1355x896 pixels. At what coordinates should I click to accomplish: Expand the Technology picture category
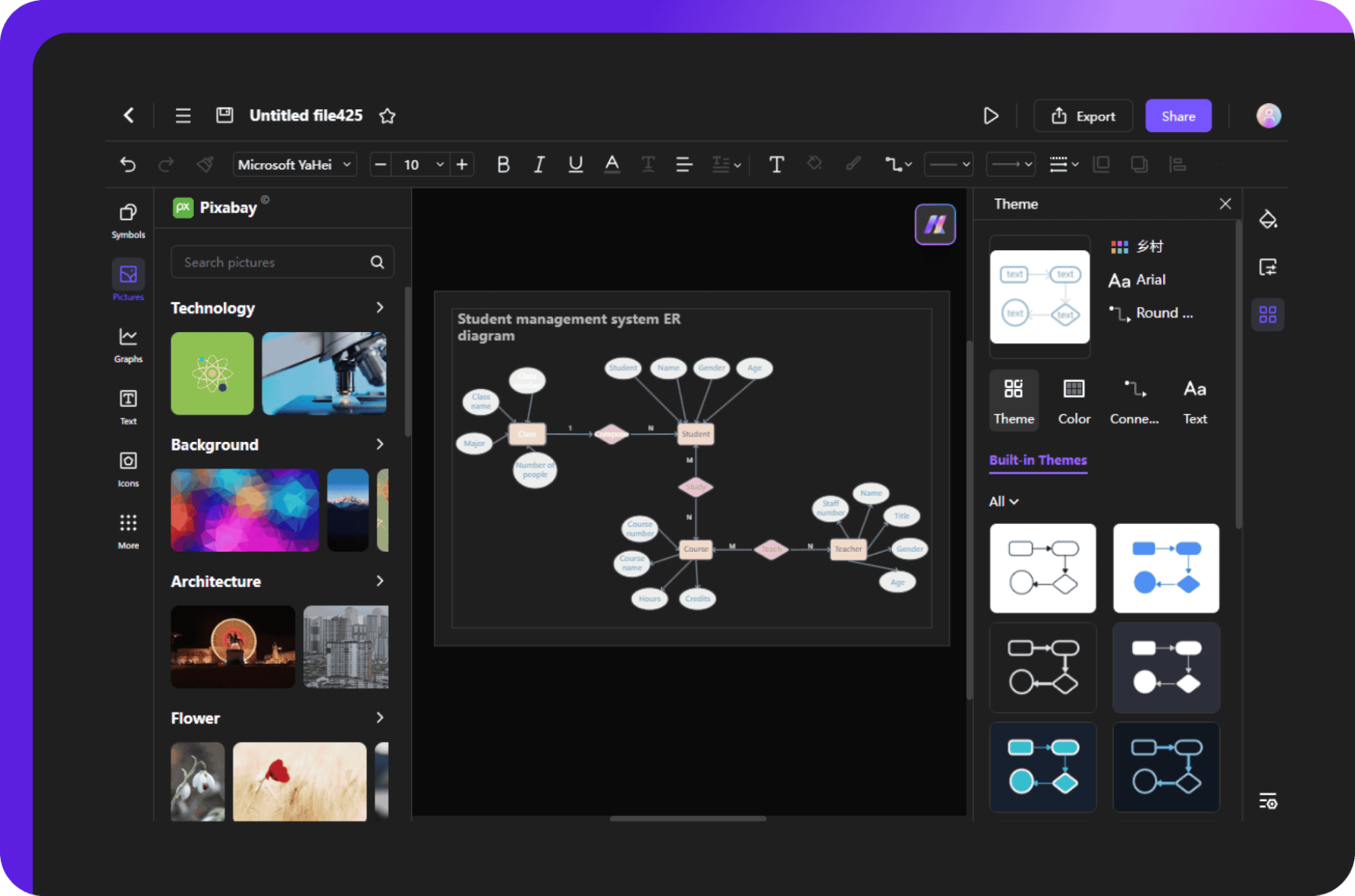point(380,308)
